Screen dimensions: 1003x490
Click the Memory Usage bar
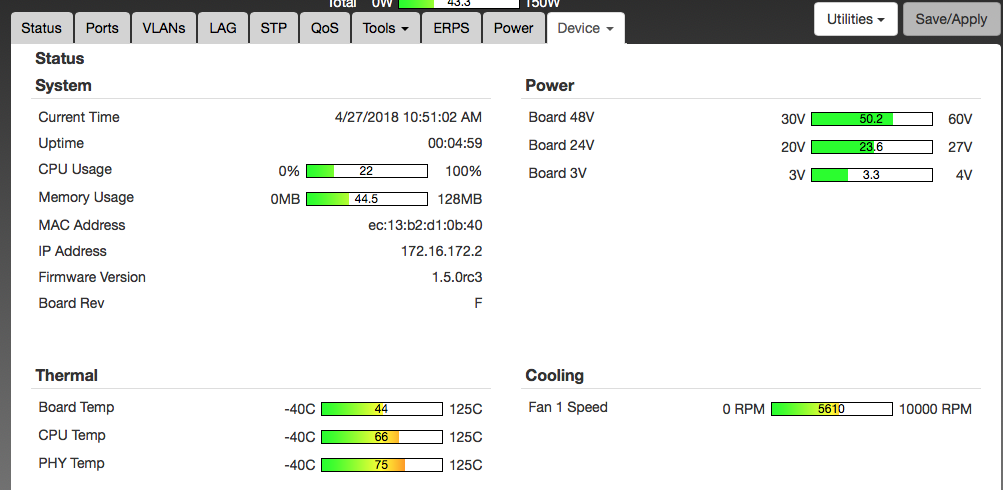(366, 199)
